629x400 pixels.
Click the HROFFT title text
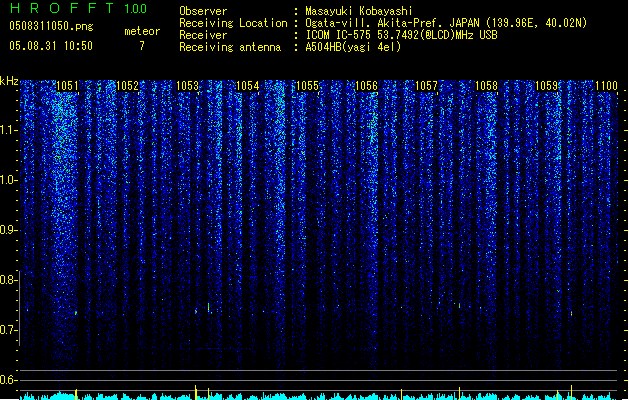click(62, 8)
